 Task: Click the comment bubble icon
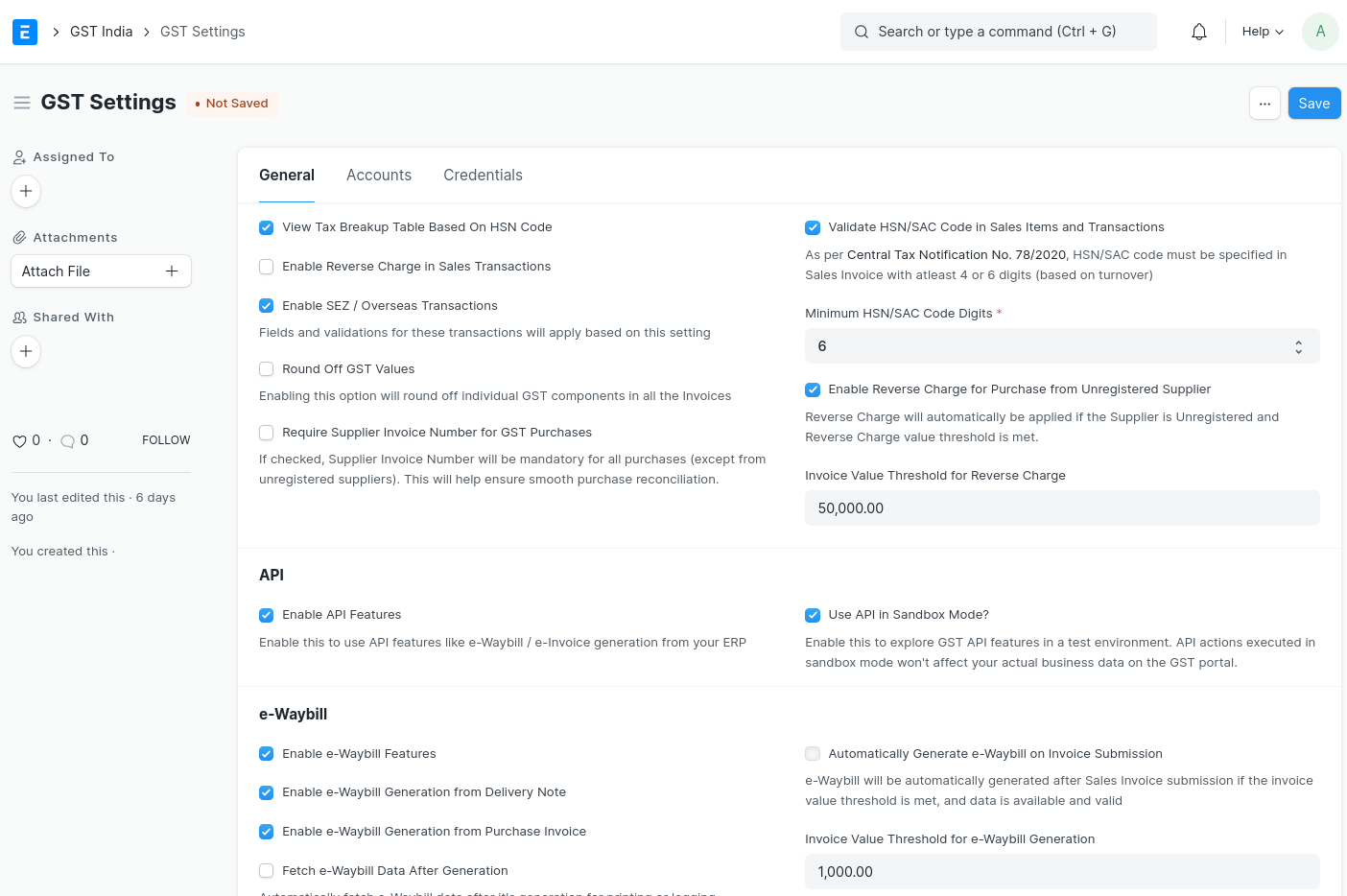[67, 441]
